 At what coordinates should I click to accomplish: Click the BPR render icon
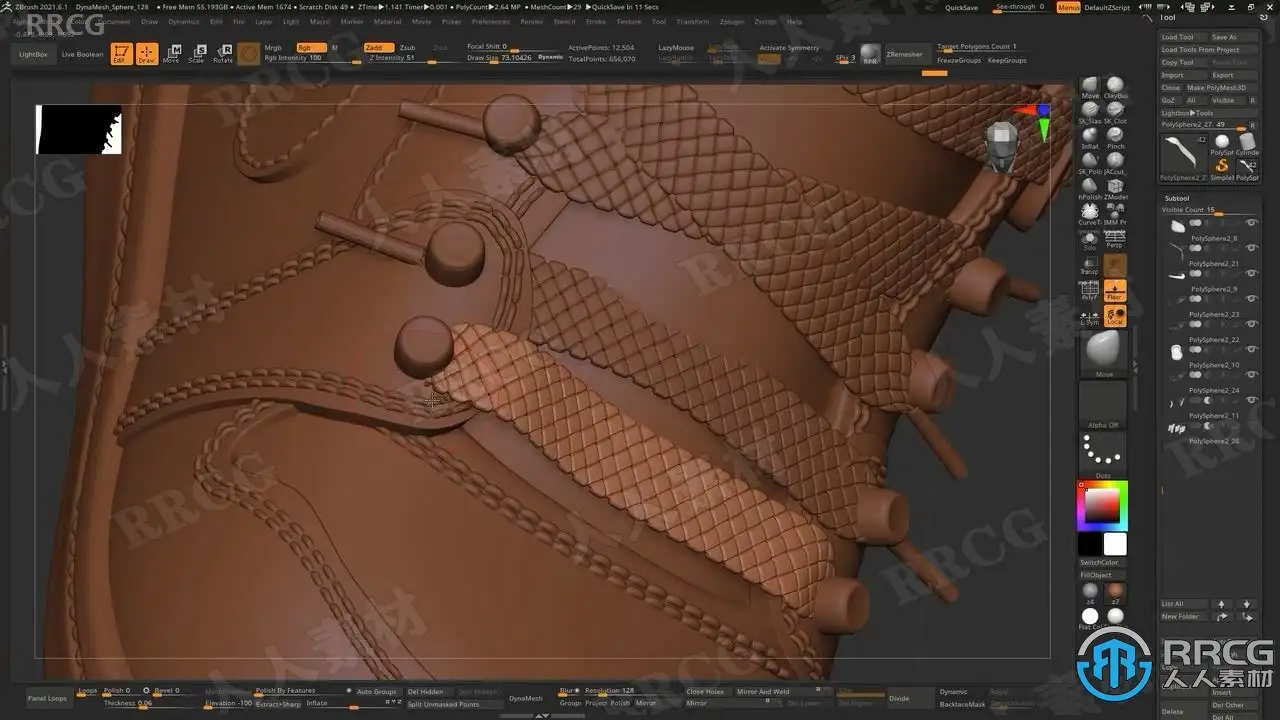871,54
